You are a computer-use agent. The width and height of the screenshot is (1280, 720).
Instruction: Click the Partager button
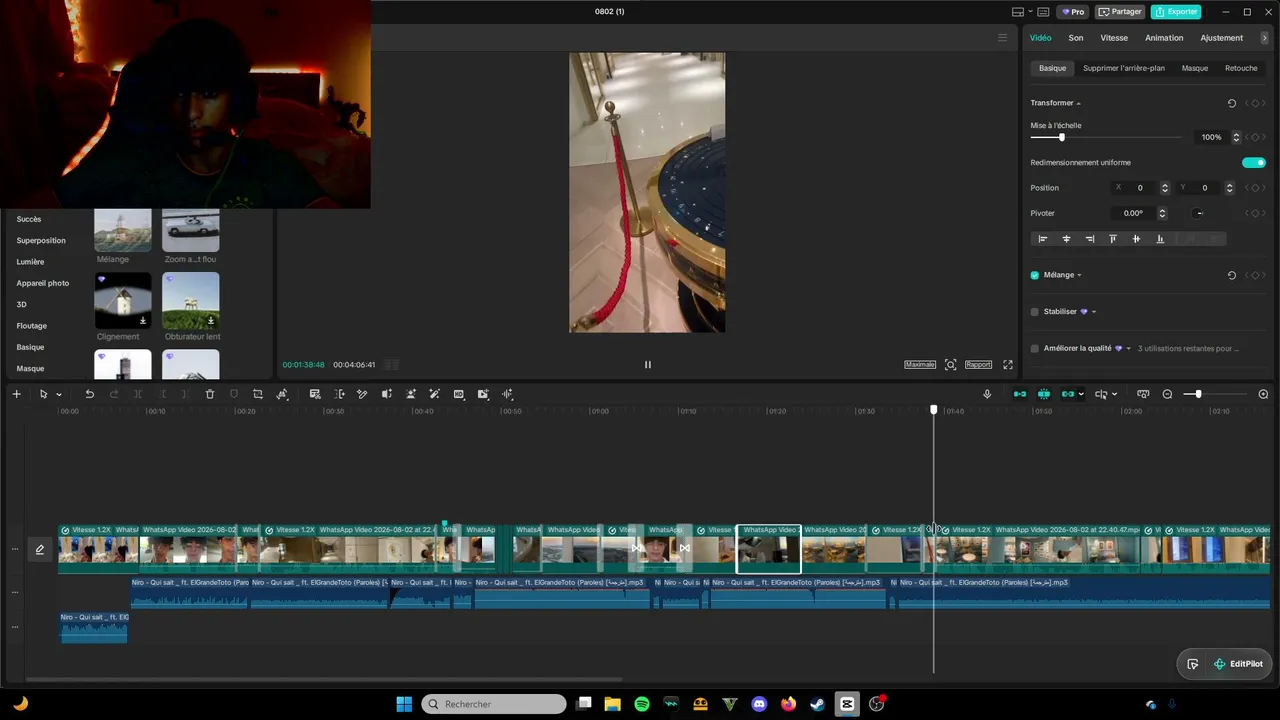[1120, 12]
